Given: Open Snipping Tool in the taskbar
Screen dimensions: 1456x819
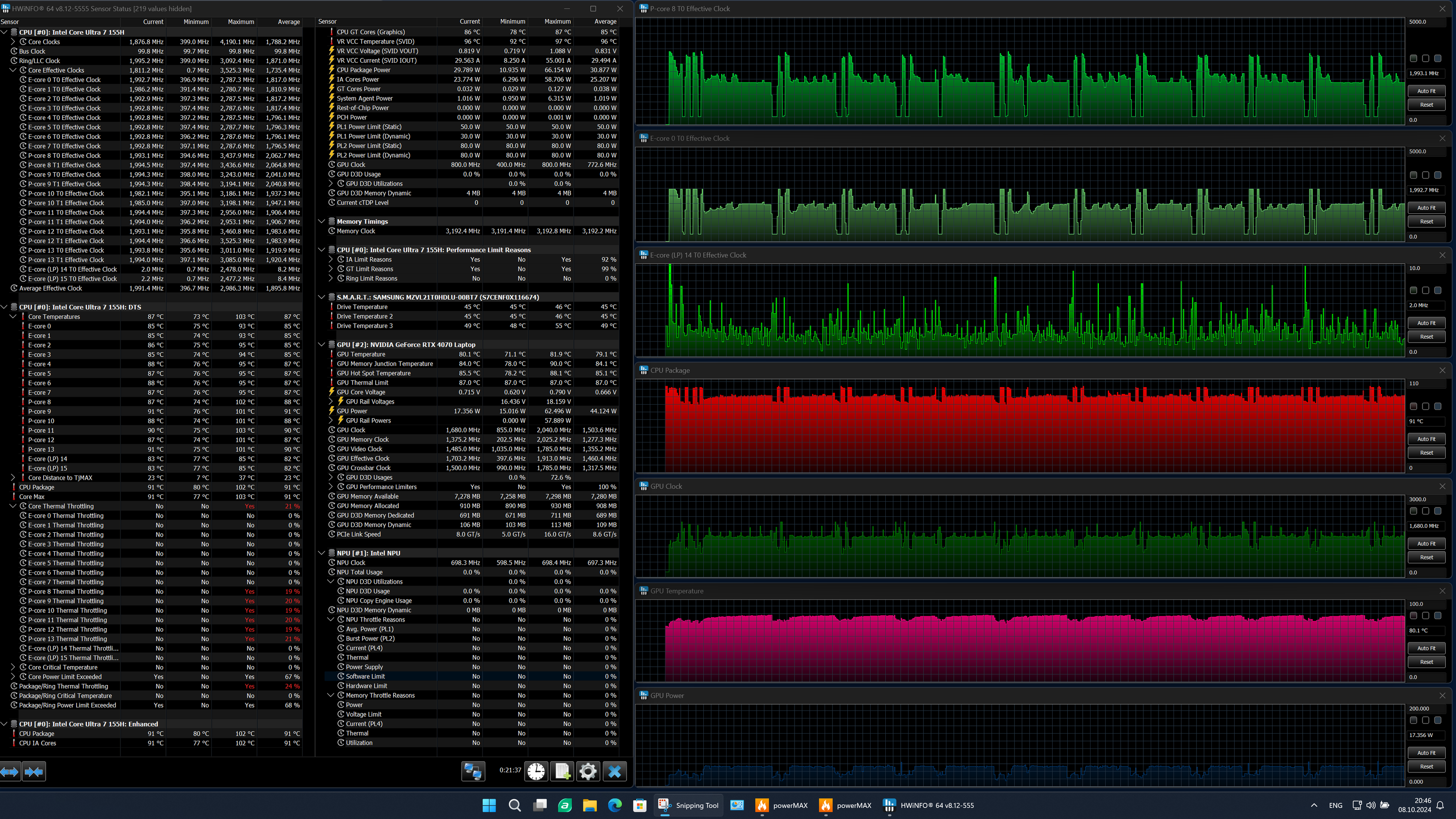Looking at the screenshot, I should coord(687,805).
